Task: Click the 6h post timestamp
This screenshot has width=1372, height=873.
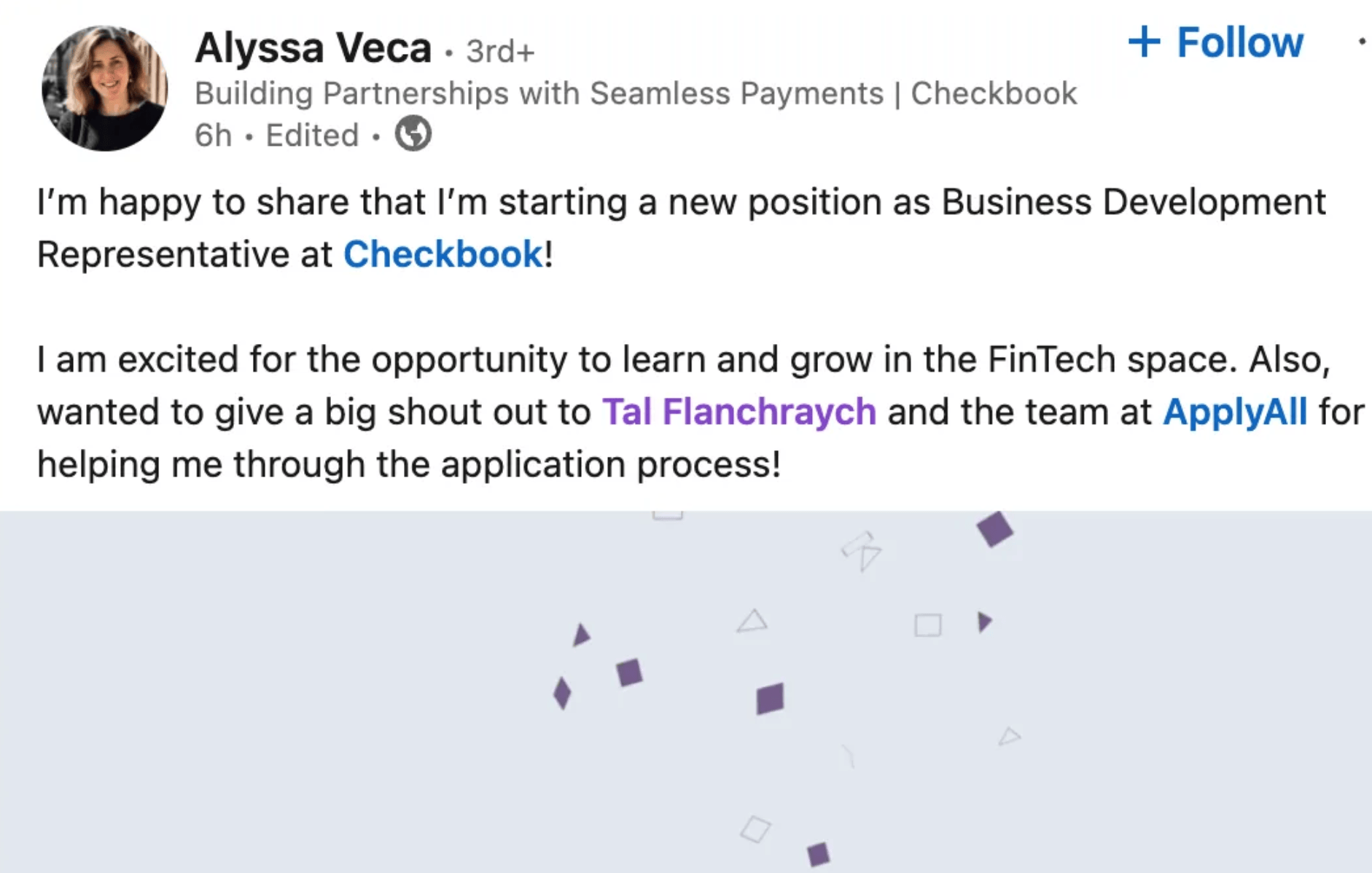Action: (213, 135)
